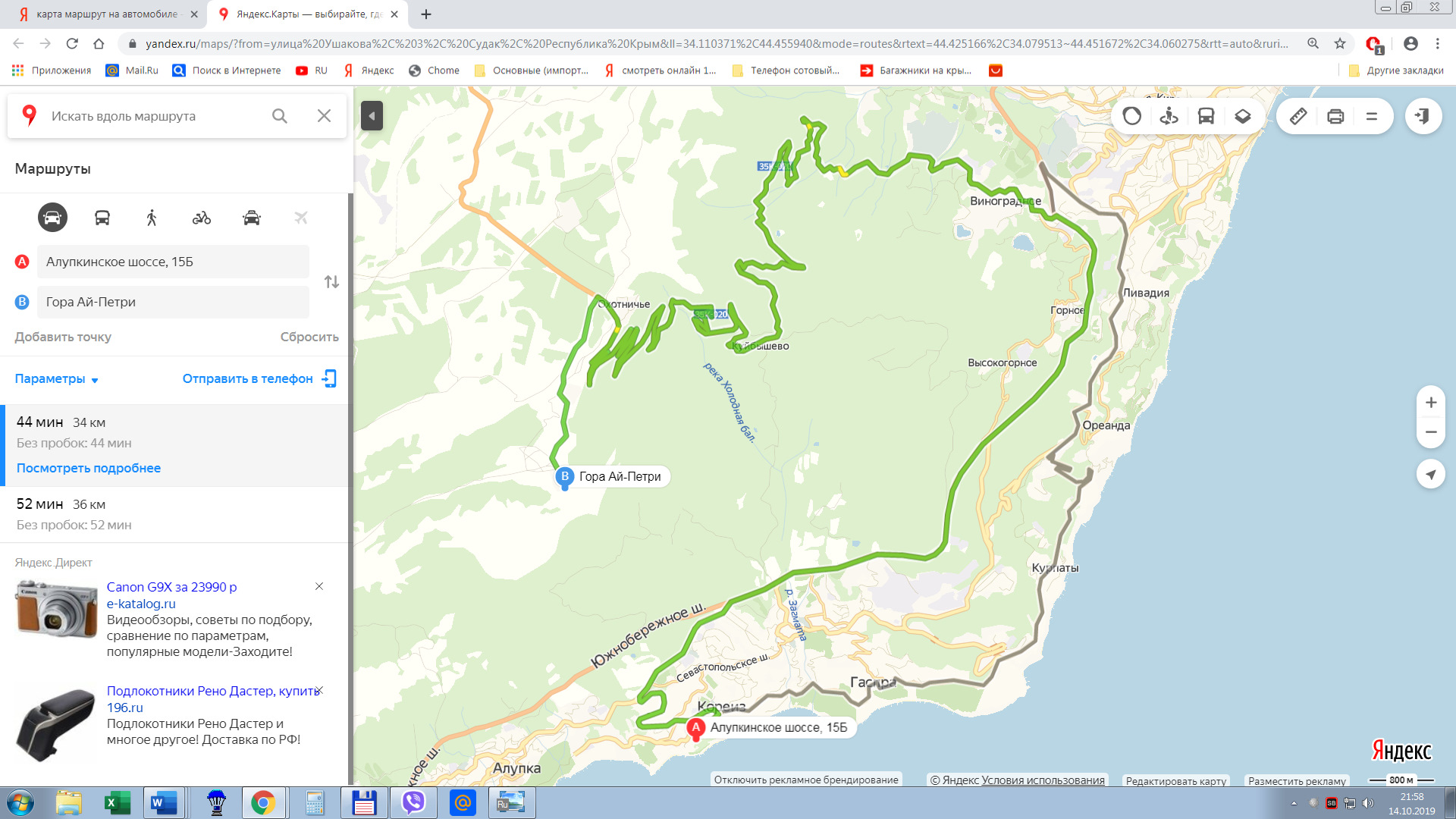Zoom out the map
This screenshot has width=1456, height=819.
click(x=1431, y=432)
